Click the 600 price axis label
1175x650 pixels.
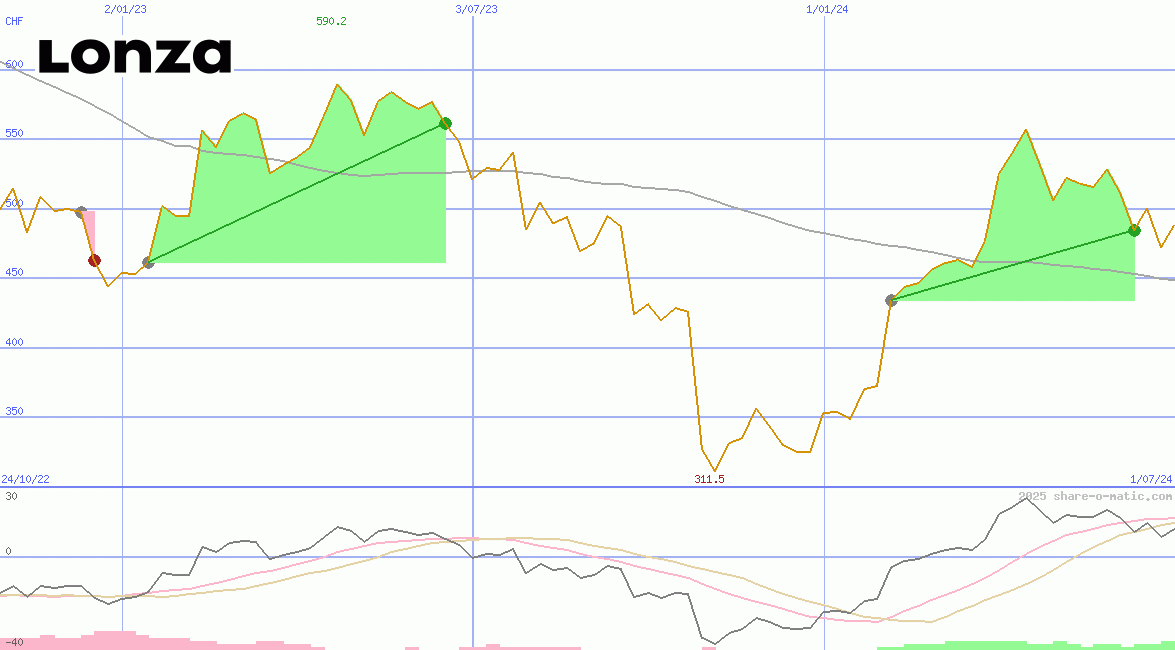point(14,64)
